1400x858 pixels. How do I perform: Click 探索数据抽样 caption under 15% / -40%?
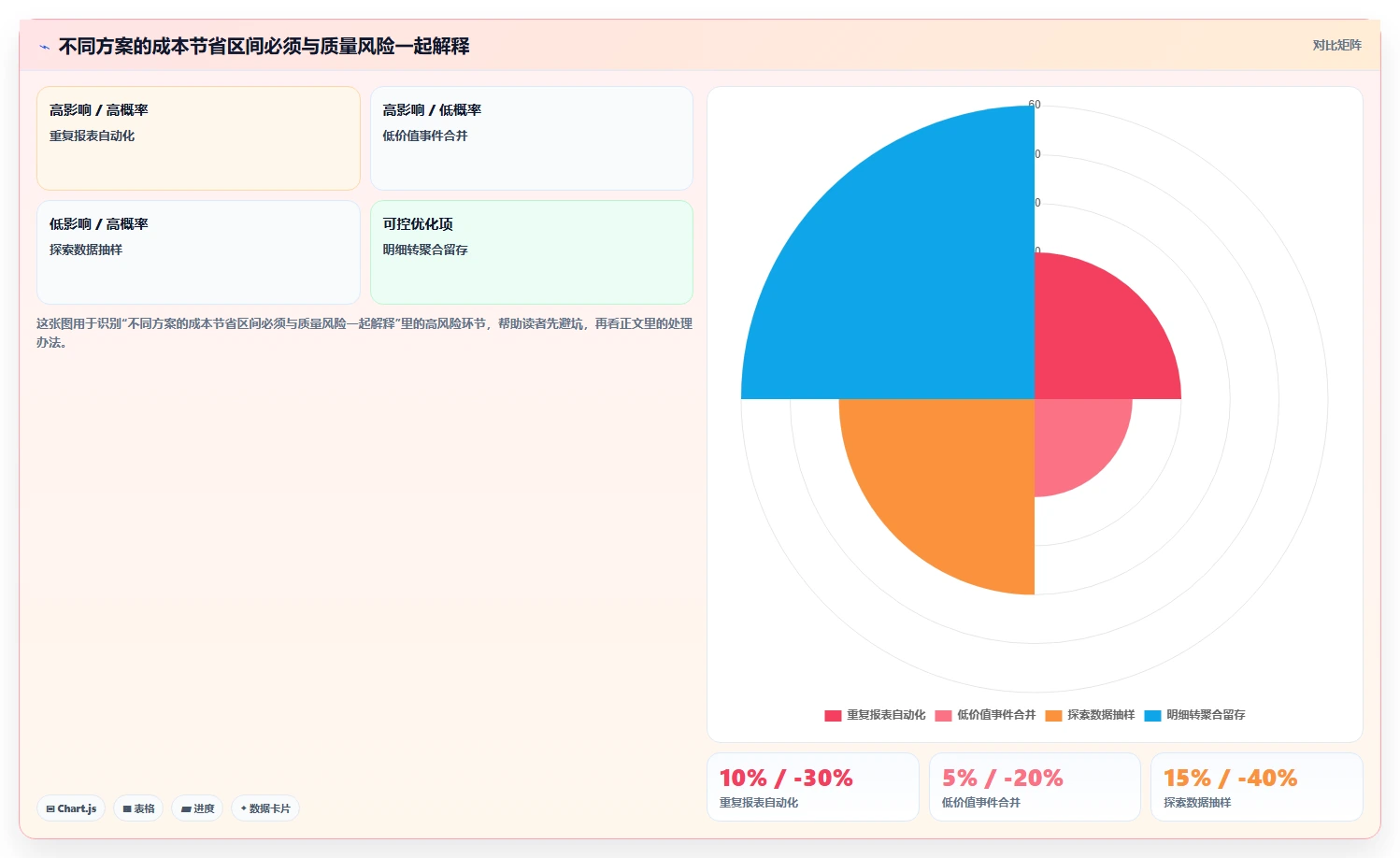coord(1197,803)
